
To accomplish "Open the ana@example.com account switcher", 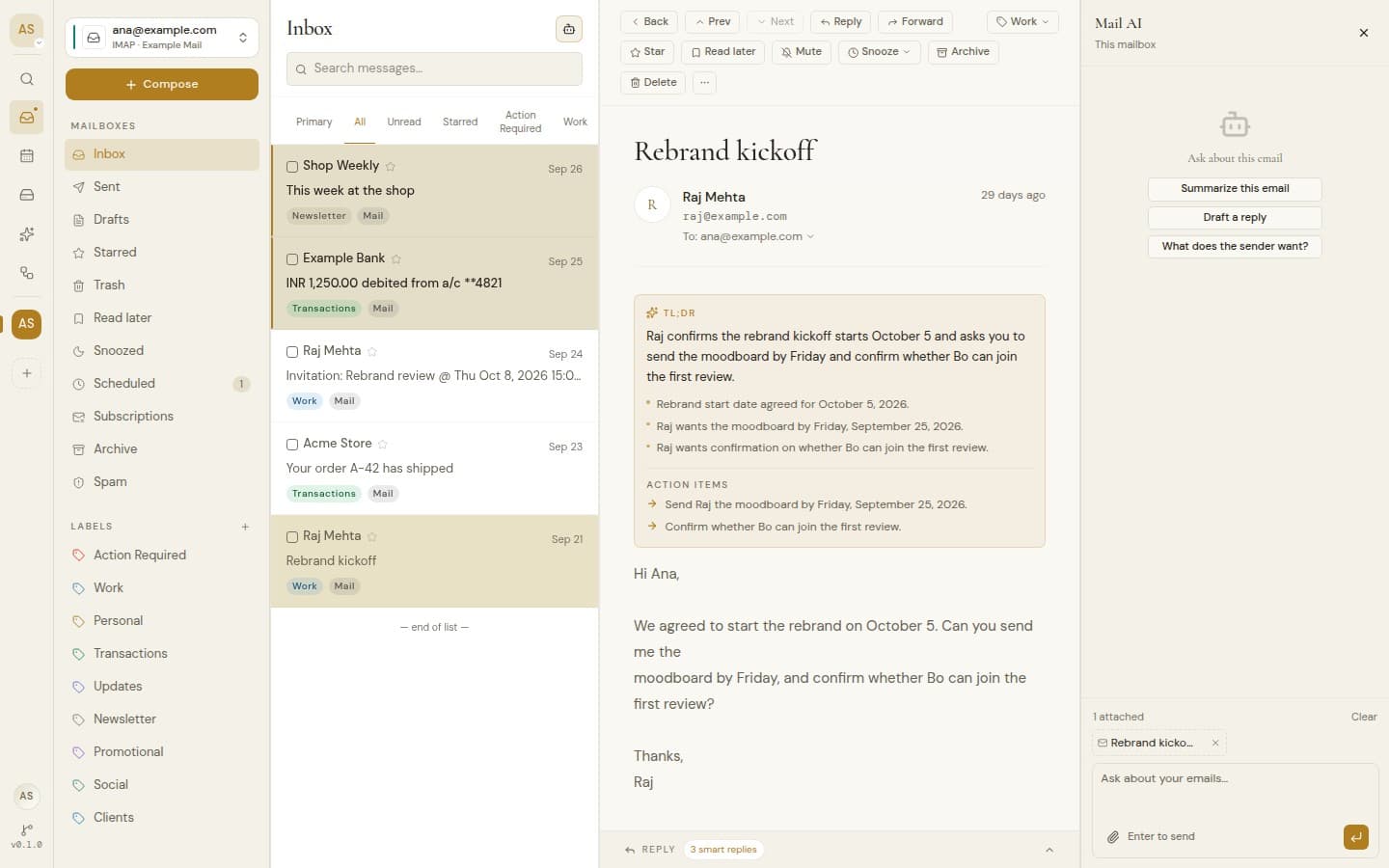I will point(162,38).
